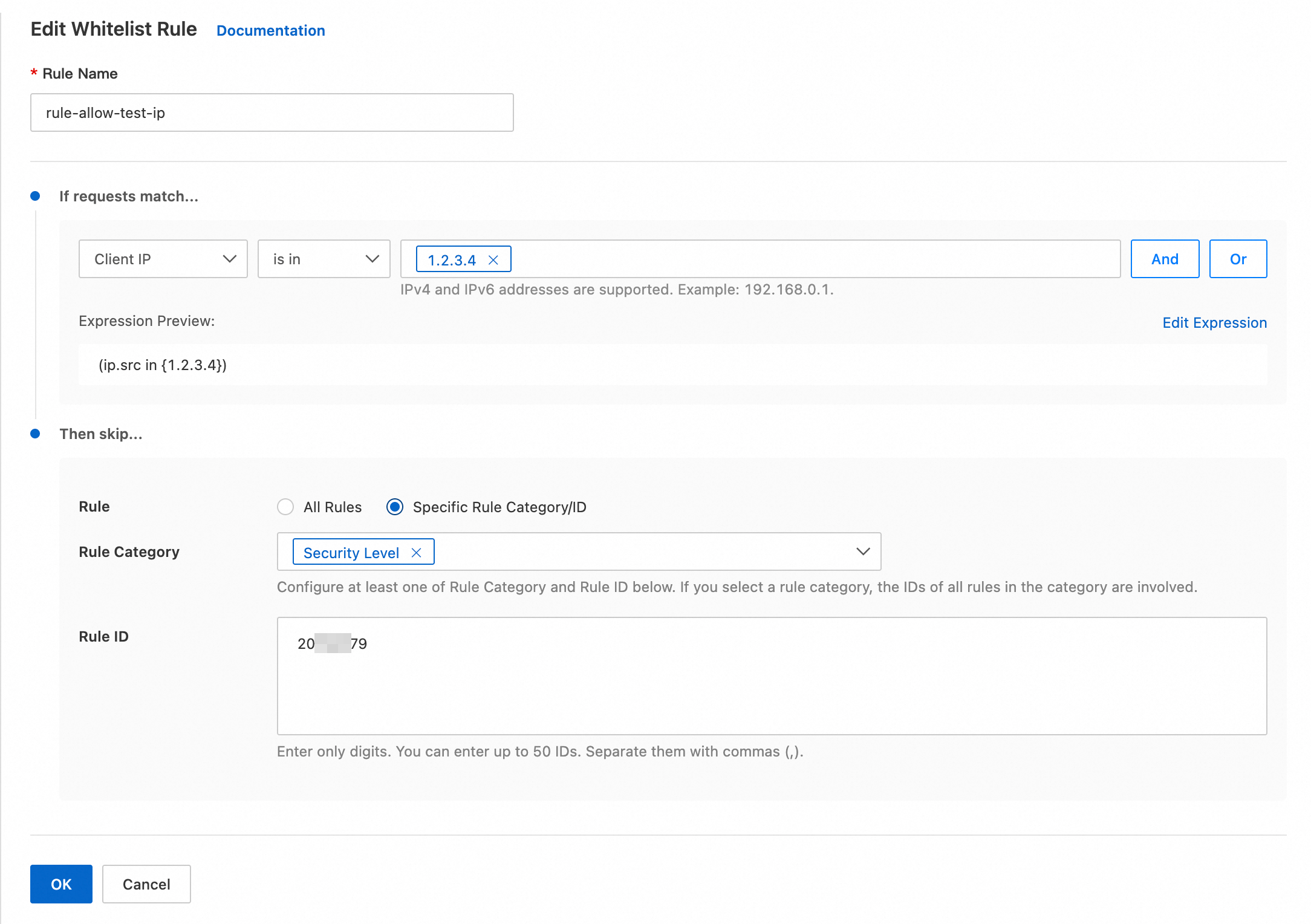Click the 1.2.3.4 tag label
1311x924 pixels.
pyautogui.click(x=452, y=260)
